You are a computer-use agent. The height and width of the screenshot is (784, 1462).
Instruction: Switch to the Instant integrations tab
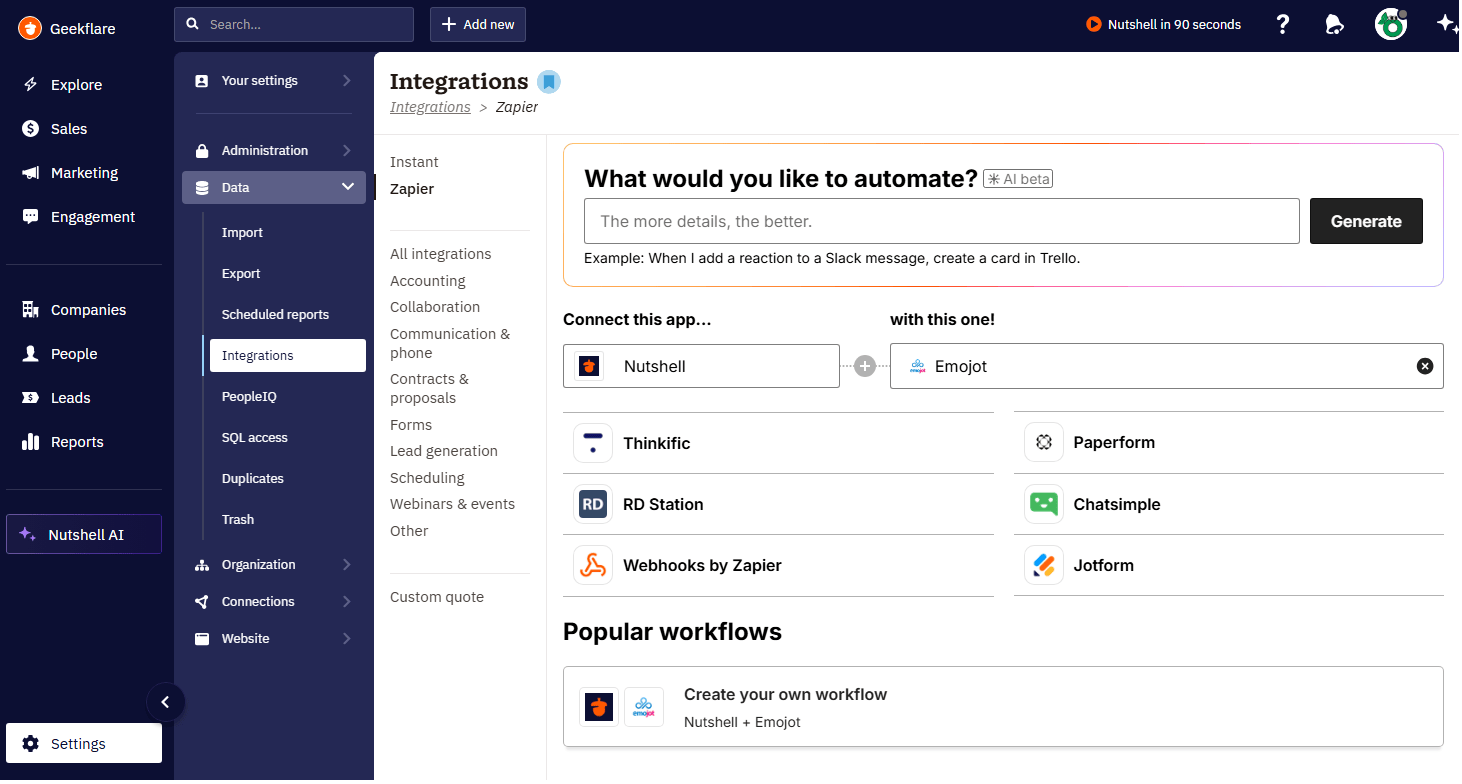pos(414,162)
